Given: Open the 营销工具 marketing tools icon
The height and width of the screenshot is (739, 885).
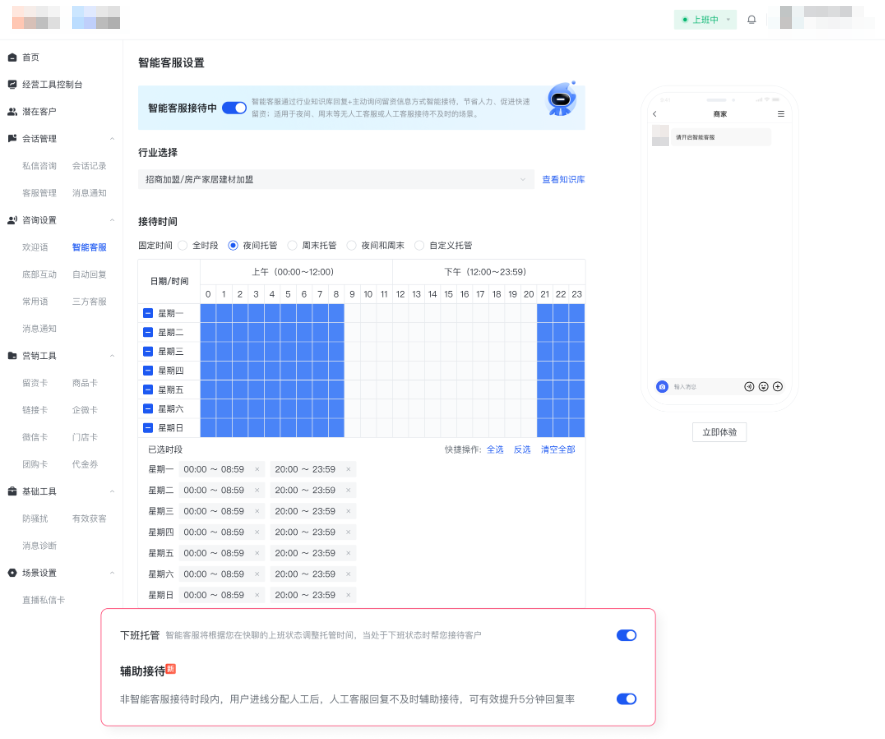Looking at the screenshot, I should (12, 354).
